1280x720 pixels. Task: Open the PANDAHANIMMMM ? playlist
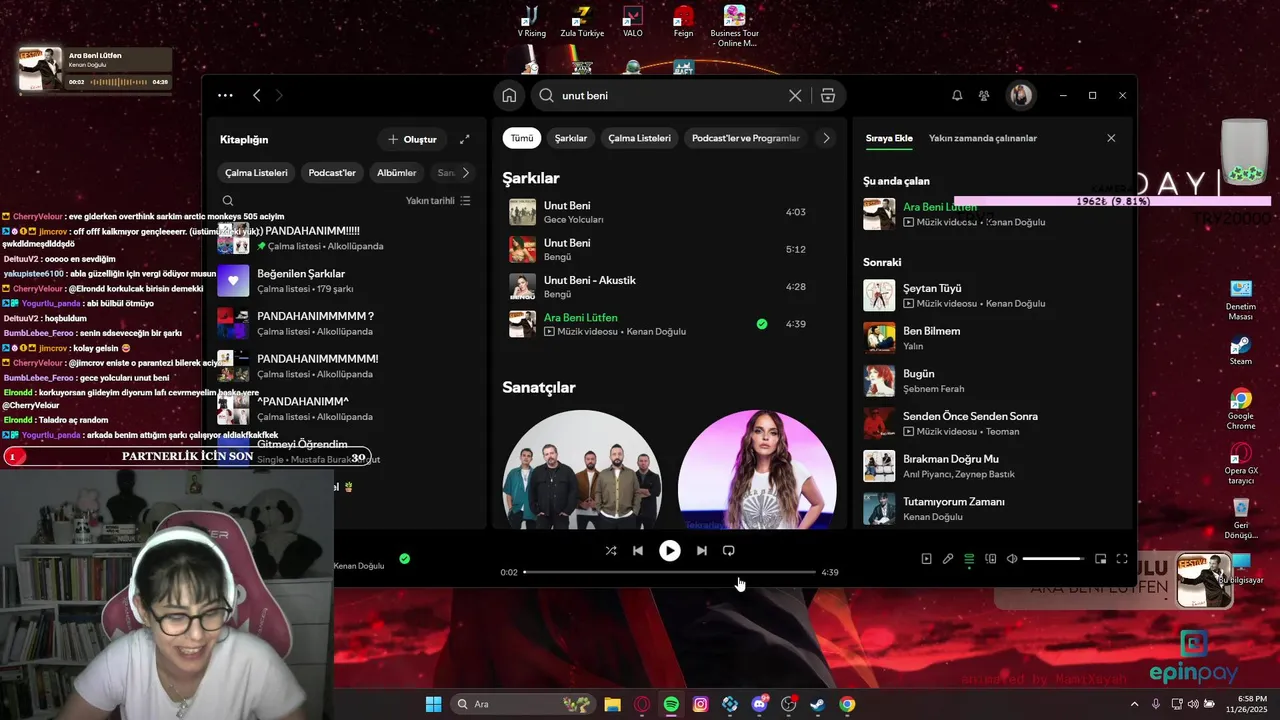[346, 323]
